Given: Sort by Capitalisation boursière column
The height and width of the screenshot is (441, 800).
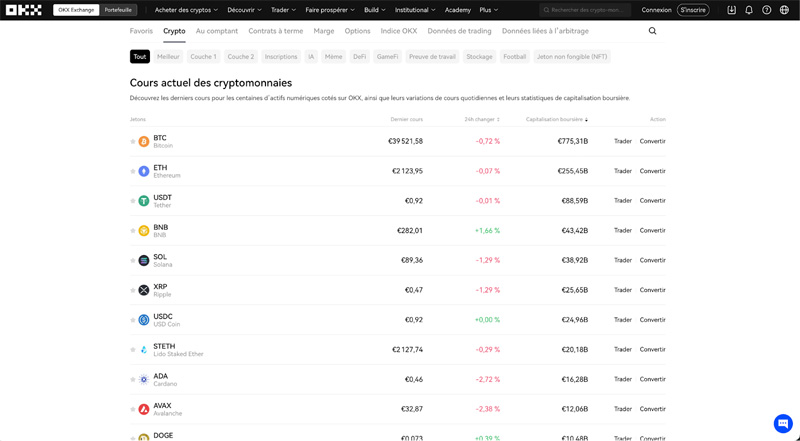Looking at the screenshot, I should point(557,119).
